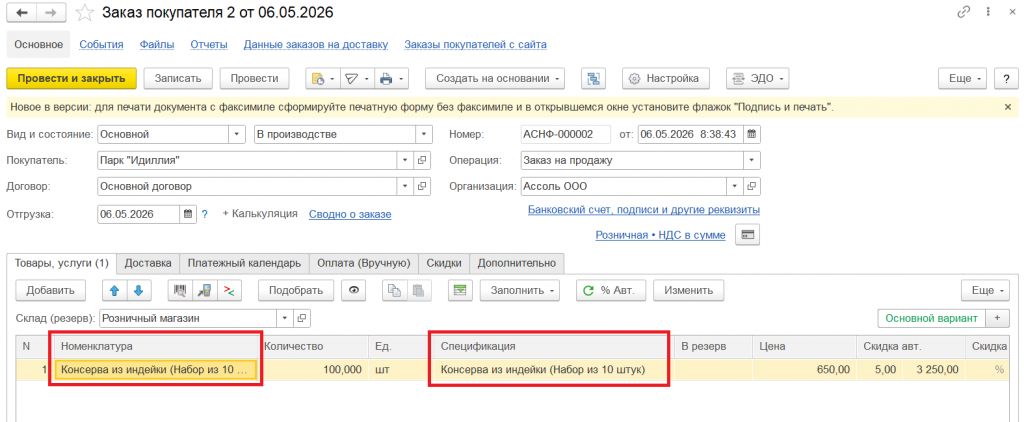Expand the Покупатель 'Парк Идиллия' dropdown arrow

coord(406,160)
